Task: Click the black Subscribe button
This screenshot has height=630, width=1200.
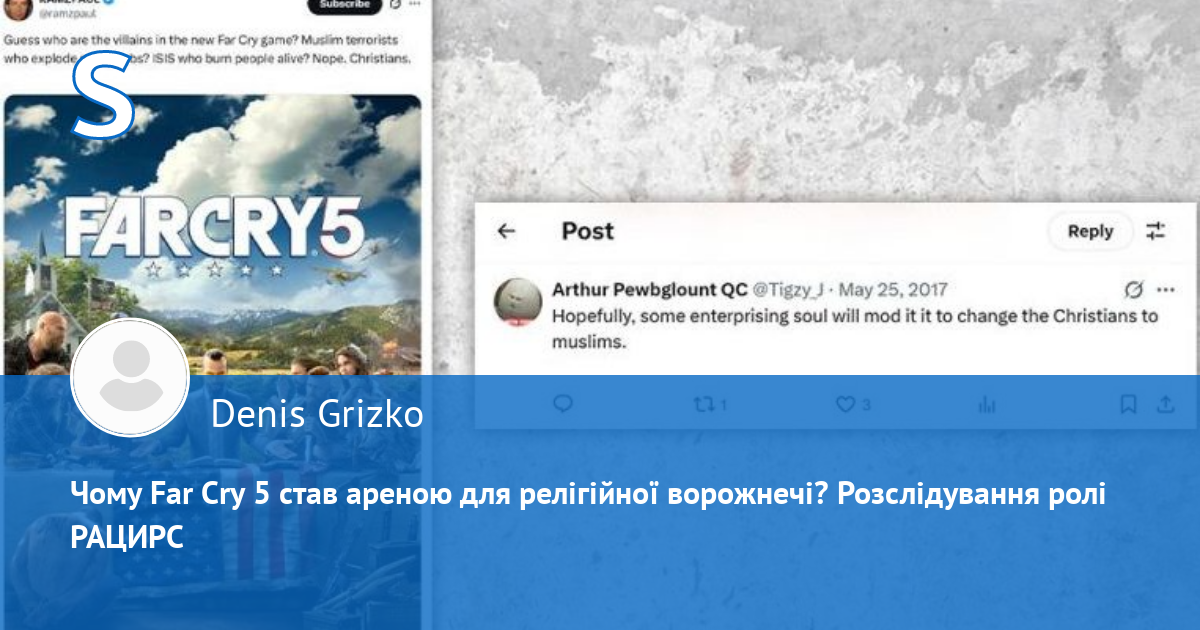Action: coord(344,5)
